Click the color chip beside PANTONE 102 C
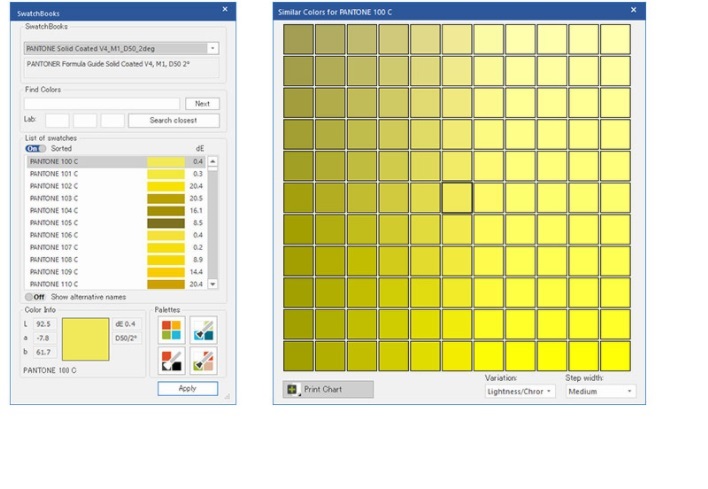 click(x=166, y=186)
